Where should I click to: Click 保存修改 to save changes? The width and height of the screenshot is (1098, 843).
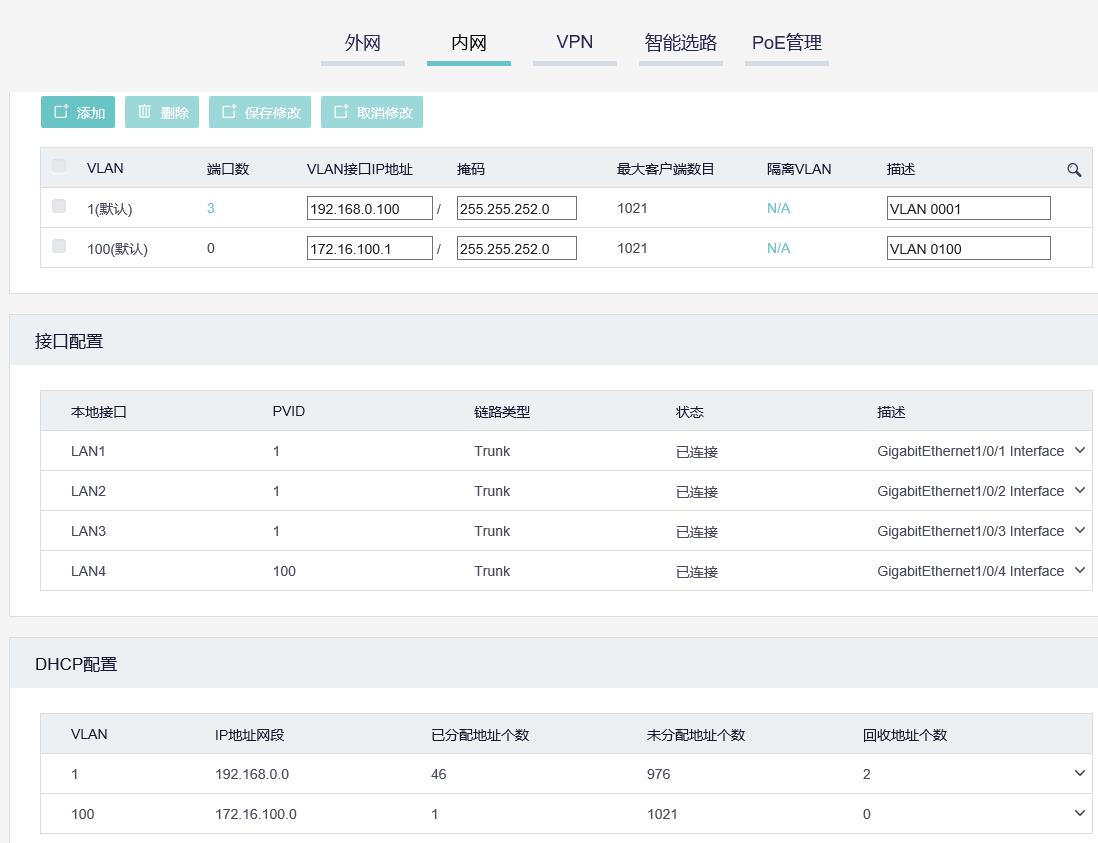click(x=260, y=112)
